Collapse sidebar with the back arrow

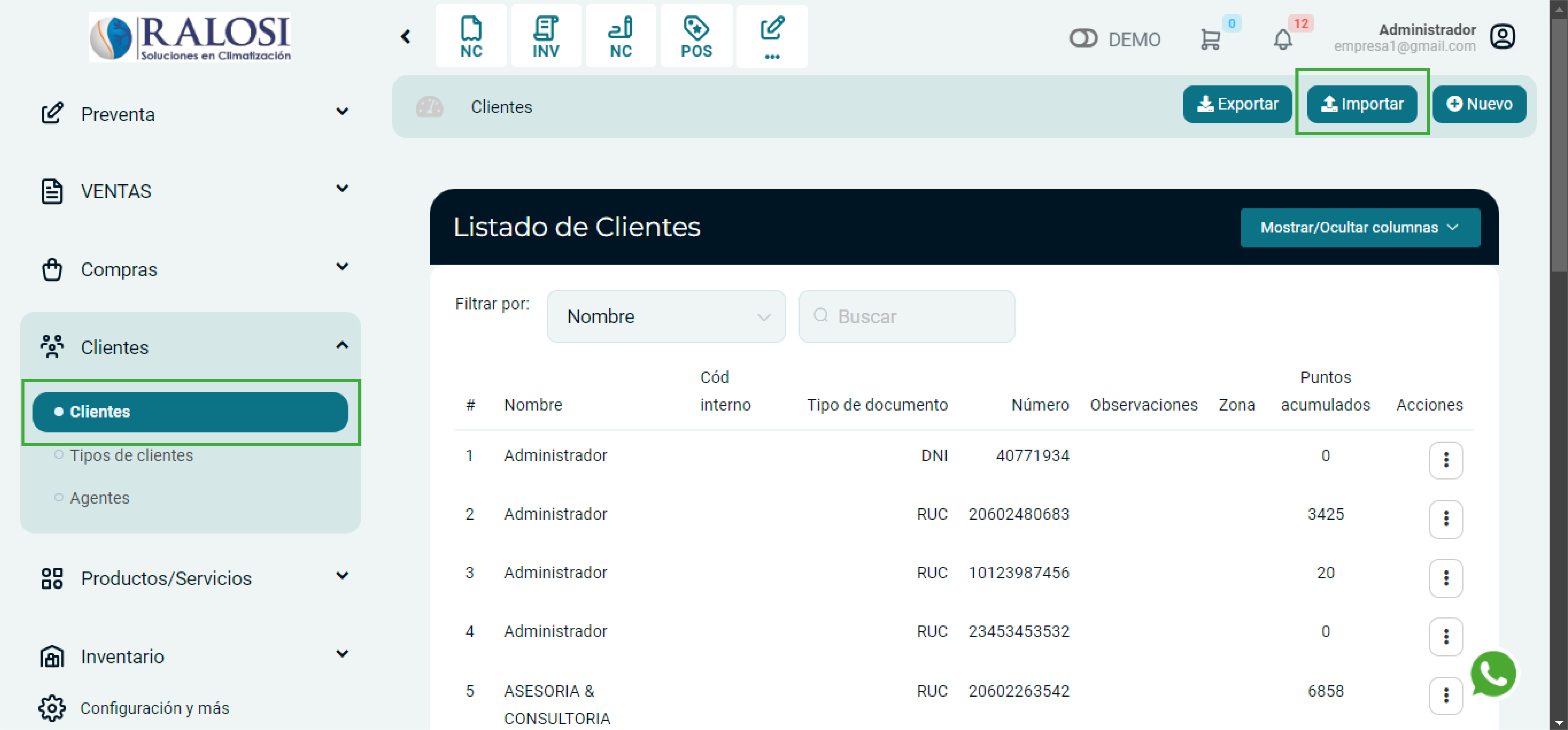406,36
